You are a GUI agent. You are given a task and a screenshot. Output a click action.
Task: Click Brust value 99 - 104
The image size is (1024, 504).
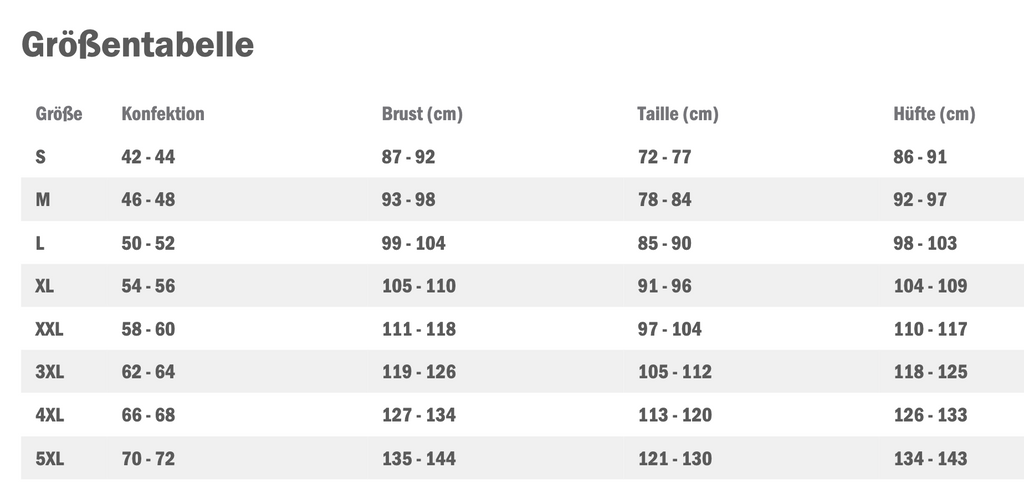coord(414,243)
